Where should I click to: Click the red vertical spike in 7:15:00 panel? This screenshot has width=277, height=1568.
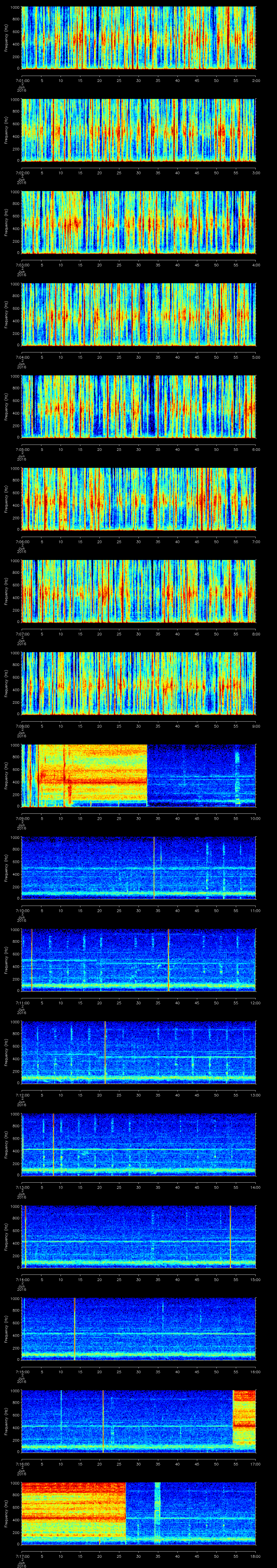[x=74, y=1329]
